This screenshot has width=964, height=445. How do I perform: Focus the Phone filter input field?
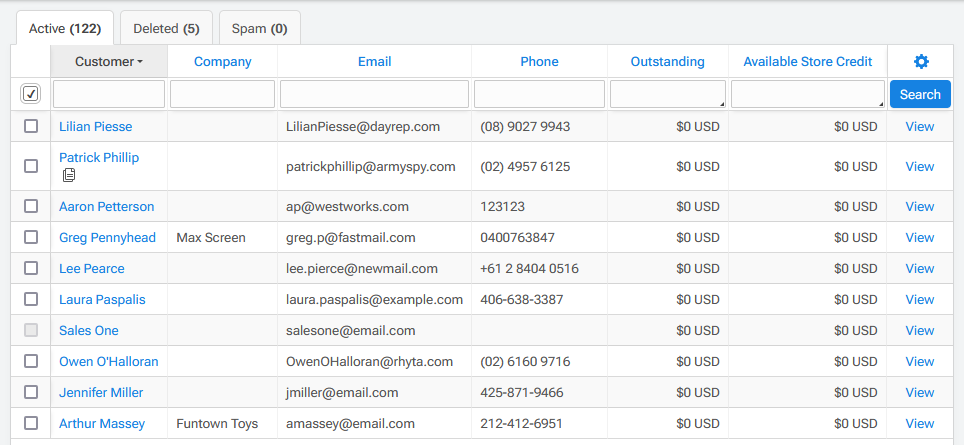539,94
